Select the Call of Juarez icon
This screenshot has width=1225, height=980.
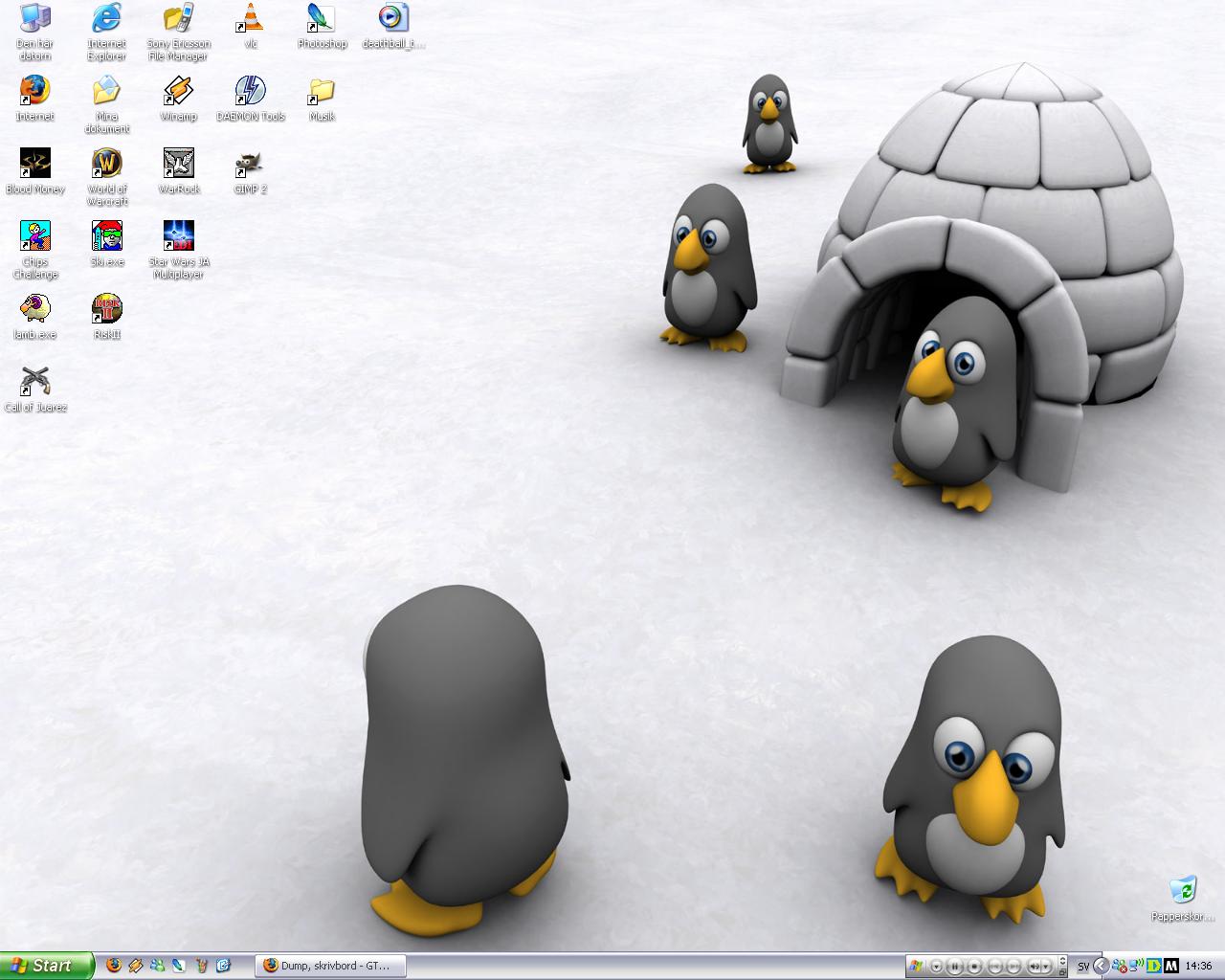click(x=35, y=390)
